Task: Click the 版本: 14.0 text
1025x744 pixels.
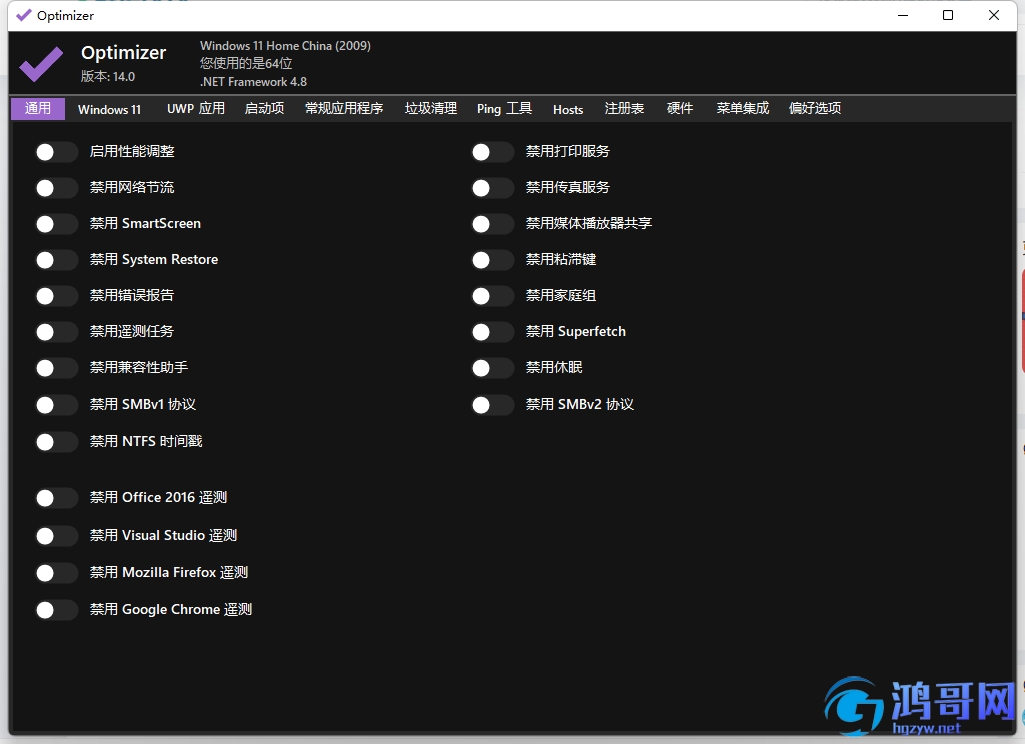Action: click(108, 76)
